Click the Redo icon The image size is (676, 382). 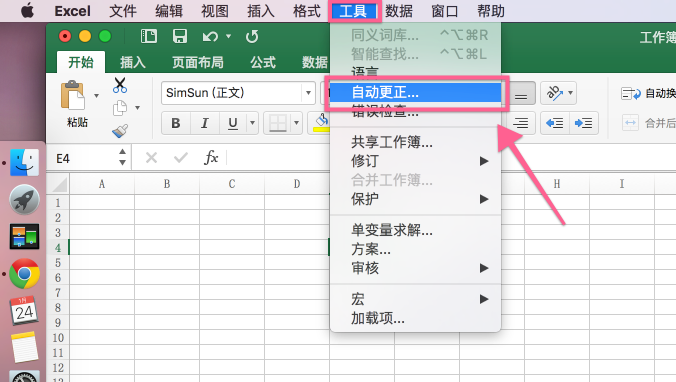click(252, 37)
